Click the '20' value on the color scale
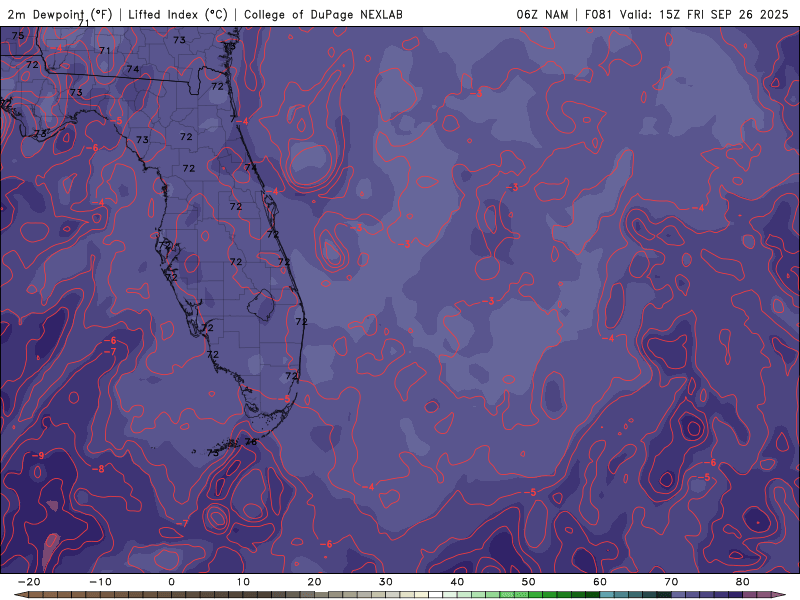 coord(314,582)
